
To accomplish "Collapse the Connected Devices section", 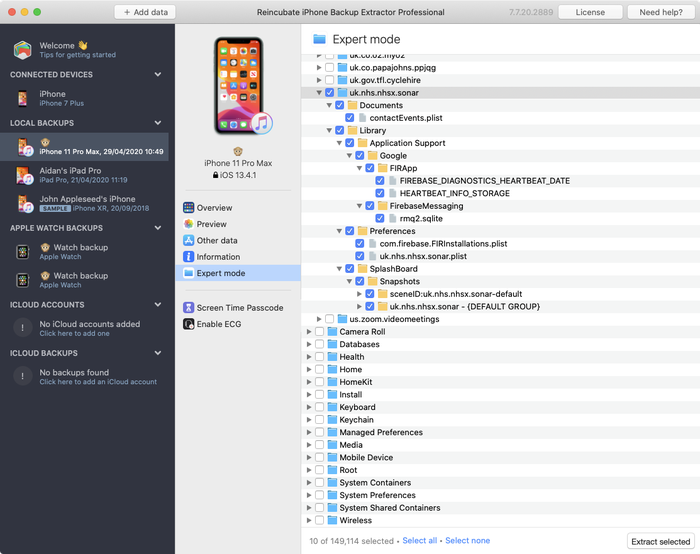I will [158, 74].
